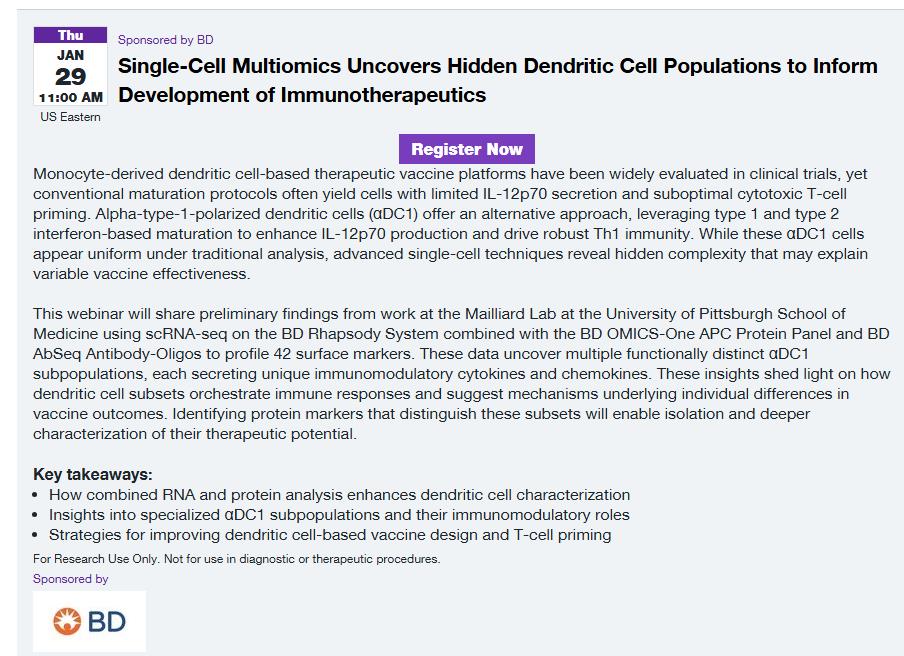Select the specialized αDC1 subpopulations bullet
Screen dimensions: 904x656
pyautogui.click(x=339, y=514)
